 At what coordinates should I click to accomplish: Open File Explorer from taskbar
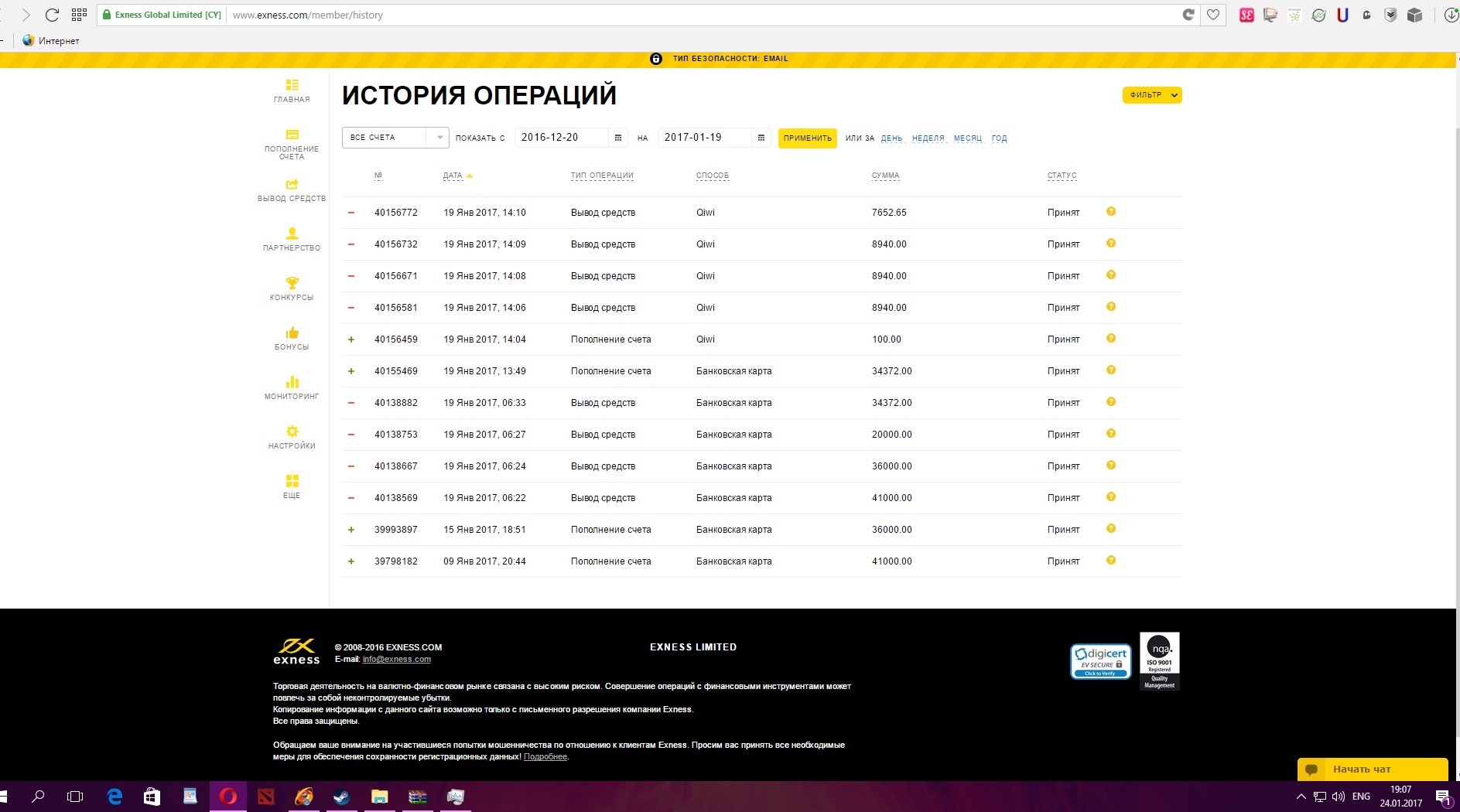(x=380, y=797)
